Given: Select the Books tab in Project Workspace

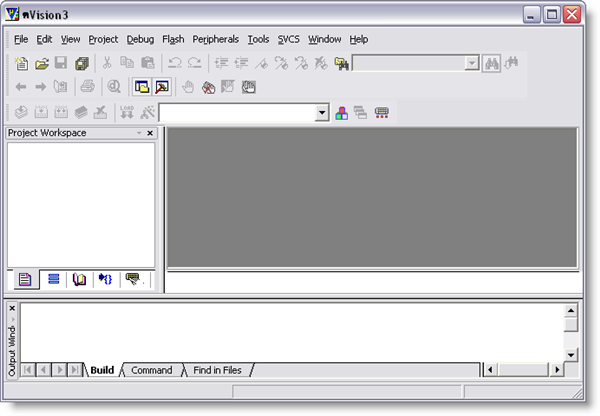Looking at the screenshot, I should pyautogui.click(x=79, y=279).
